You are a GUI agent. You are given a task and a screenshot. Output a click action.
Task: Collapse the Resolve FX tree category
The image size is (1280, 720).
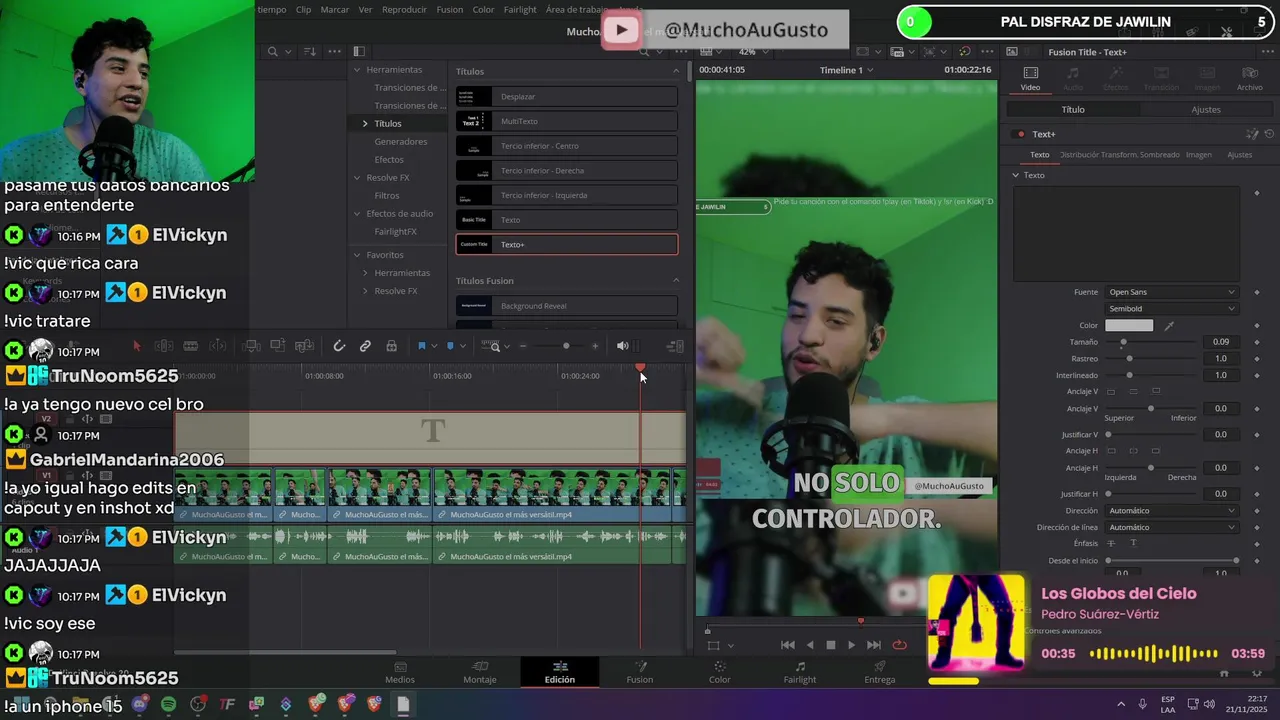[x=357, y=177]
